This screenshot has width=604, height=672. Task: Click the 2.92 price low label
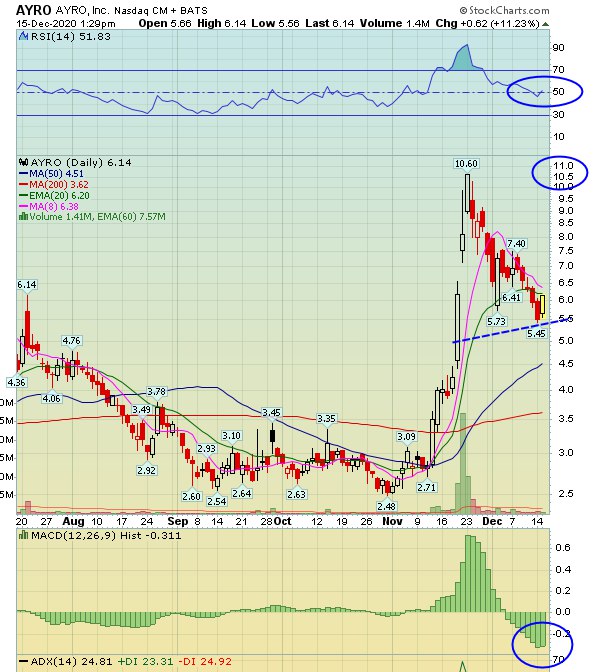146,470
